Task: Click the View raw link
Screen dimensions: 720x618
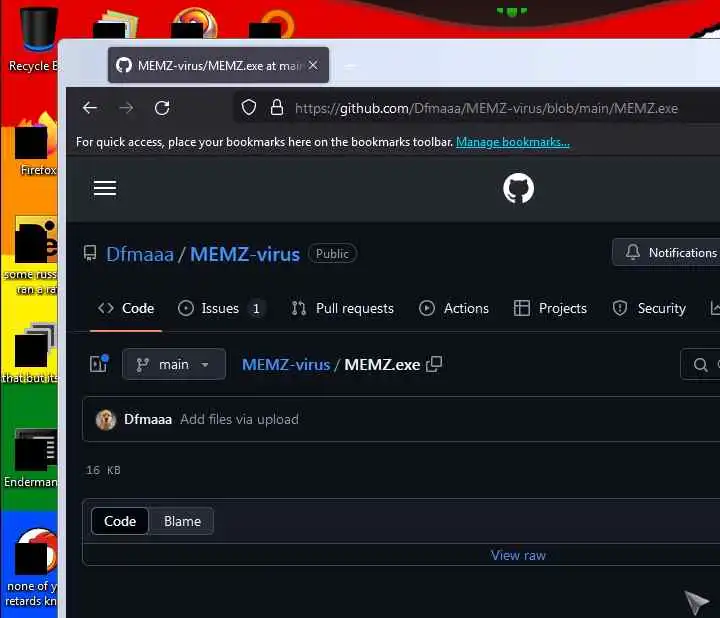Action: coord(518,556)
